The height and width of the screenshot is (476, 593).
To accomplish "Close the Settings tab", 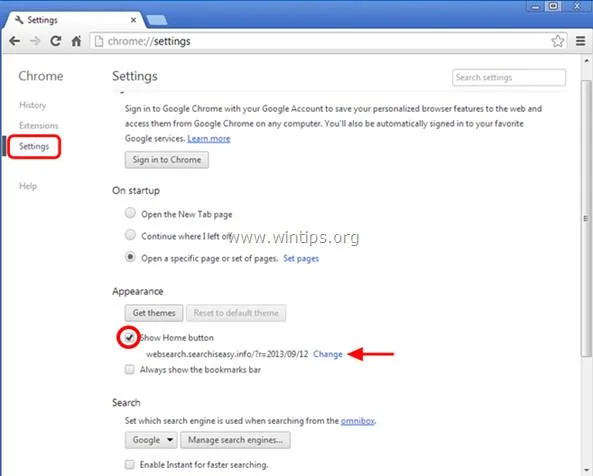I will [134, 20].
